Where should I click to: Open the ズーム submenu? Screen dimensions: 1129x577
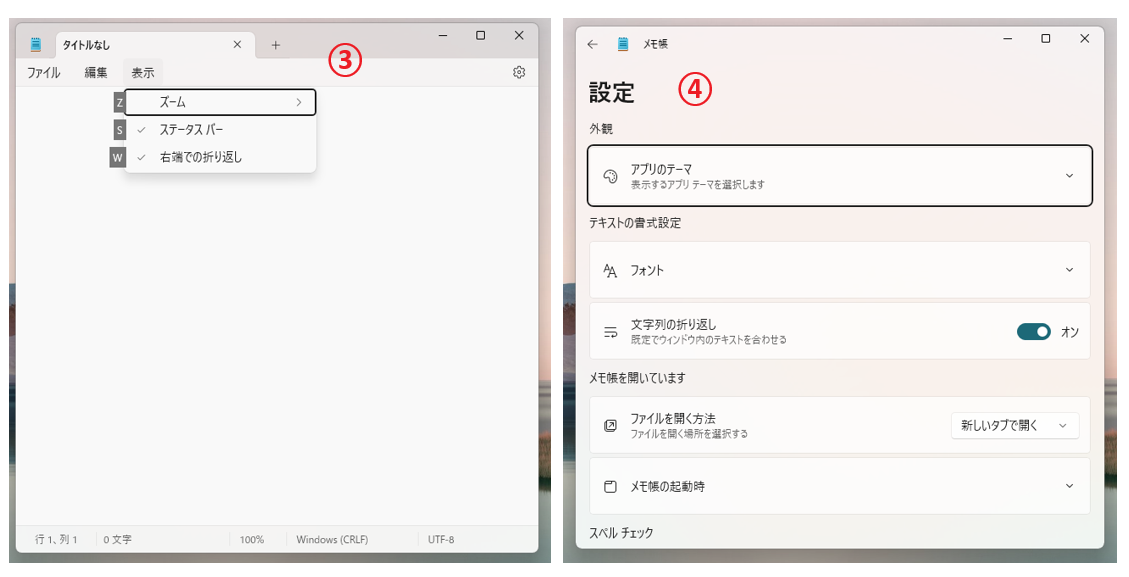220,102
